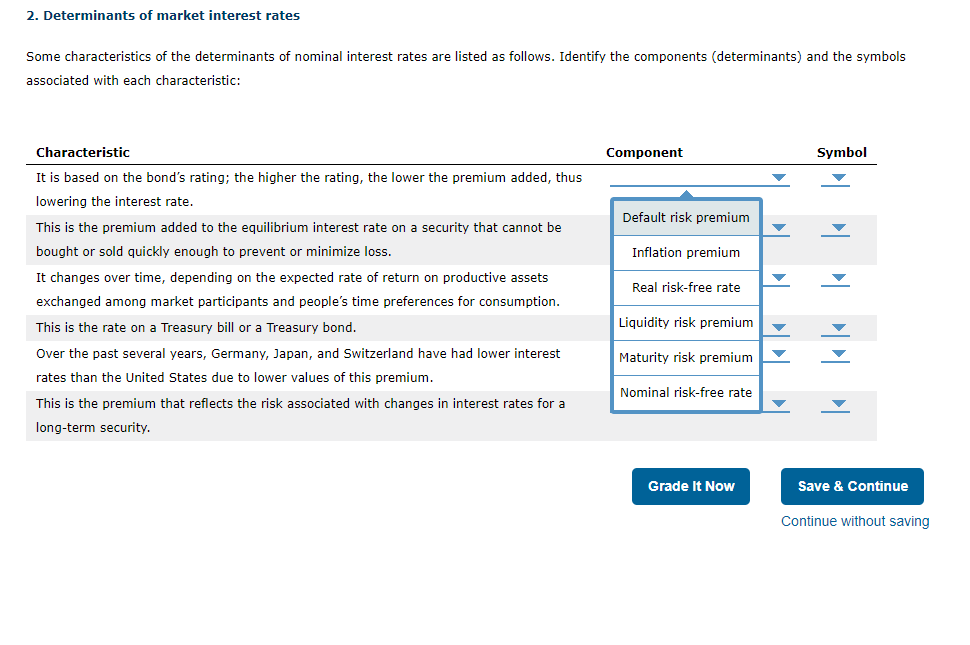The image size is (970, 645).
Task: Open the Symbol dropdown for the productive assets row
Action: 835,277
